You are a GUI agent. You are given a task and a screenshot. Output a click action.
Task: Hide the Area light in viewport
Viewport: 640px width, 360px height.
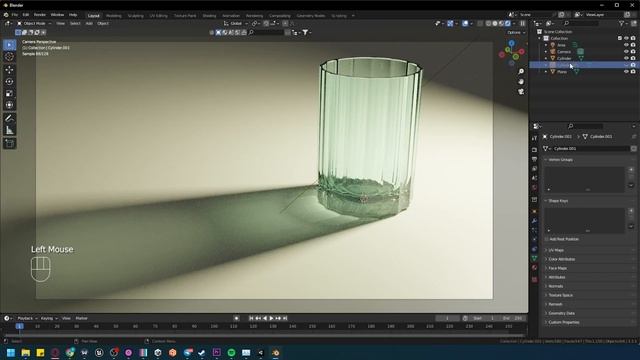coord(626,45)
